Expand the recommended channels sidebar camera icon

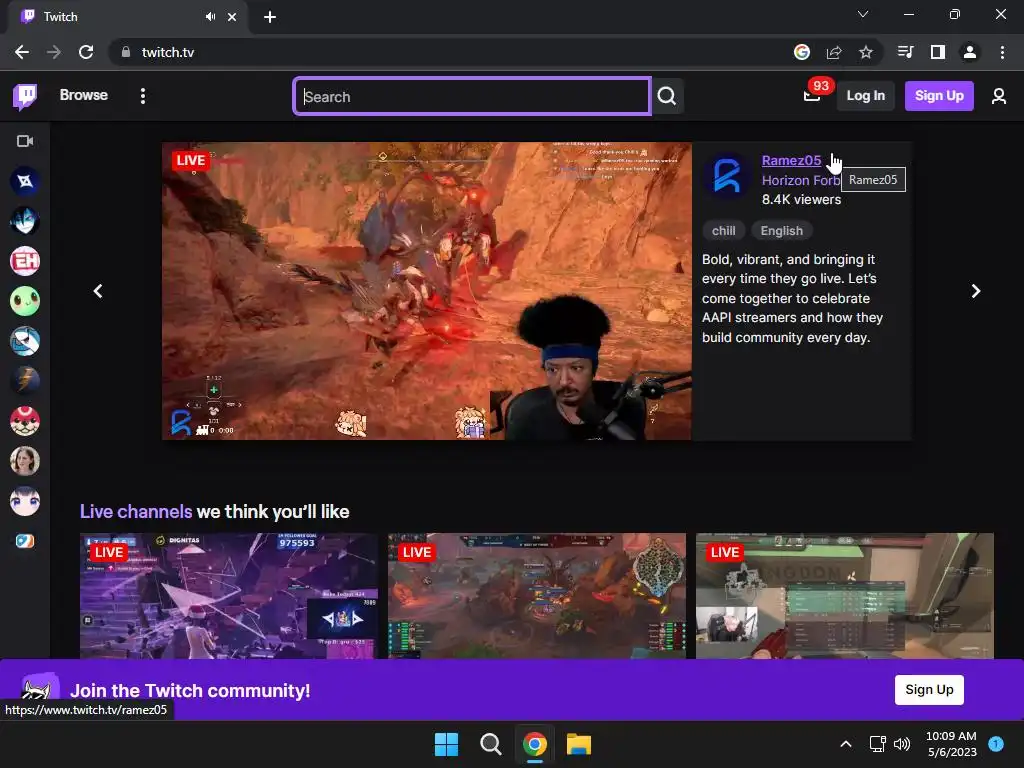pyautogui.click(x=25, y=141)
